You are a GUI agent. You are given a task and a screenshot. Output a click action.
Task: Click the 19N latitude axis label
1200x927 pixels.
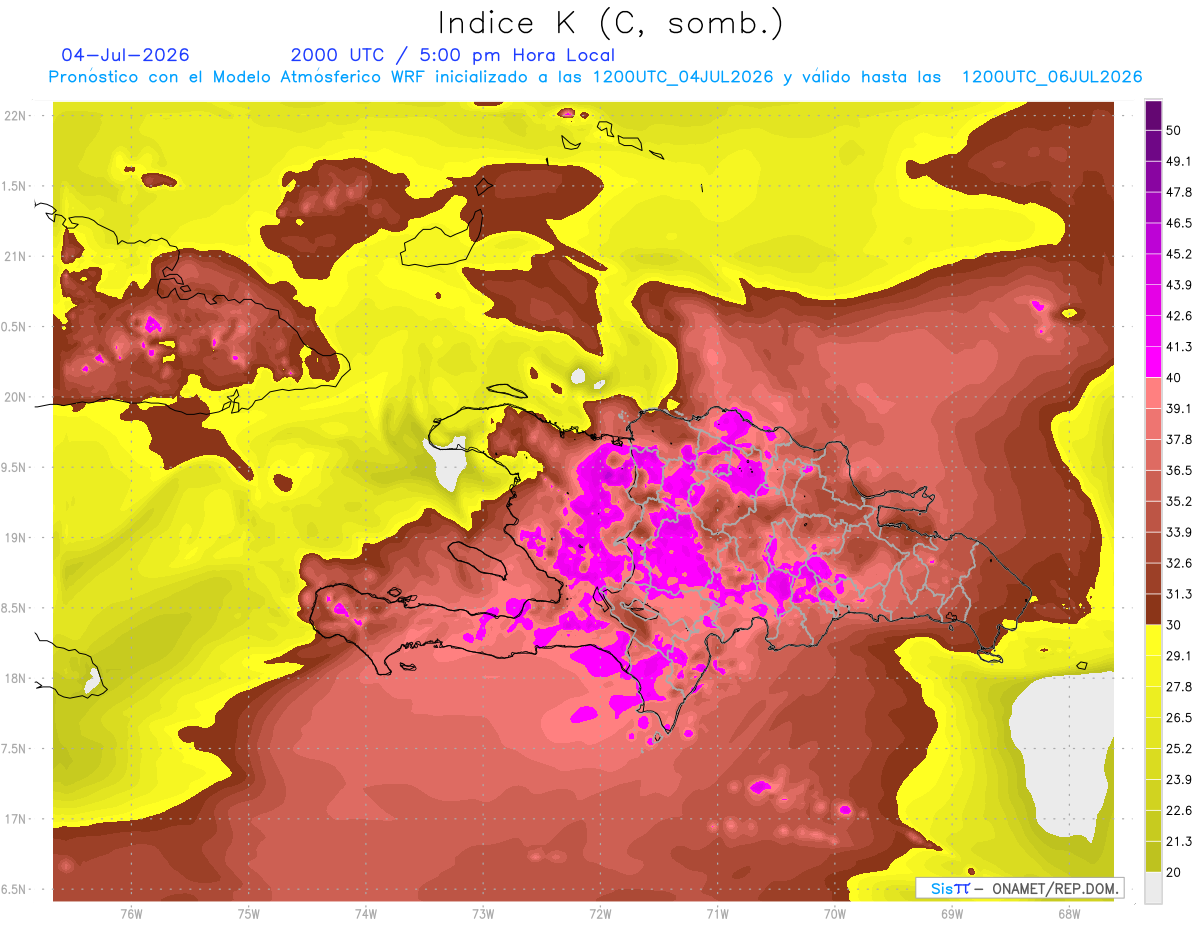coord(16,538)
